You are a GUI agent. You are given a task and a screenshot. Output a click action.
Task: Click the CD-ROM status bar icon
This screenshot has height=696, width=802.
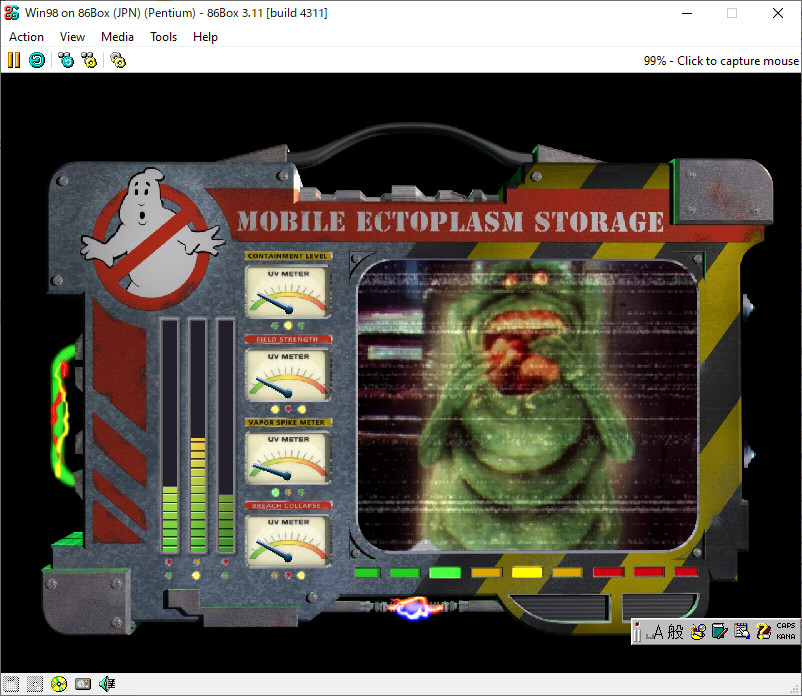coord(59,684)
